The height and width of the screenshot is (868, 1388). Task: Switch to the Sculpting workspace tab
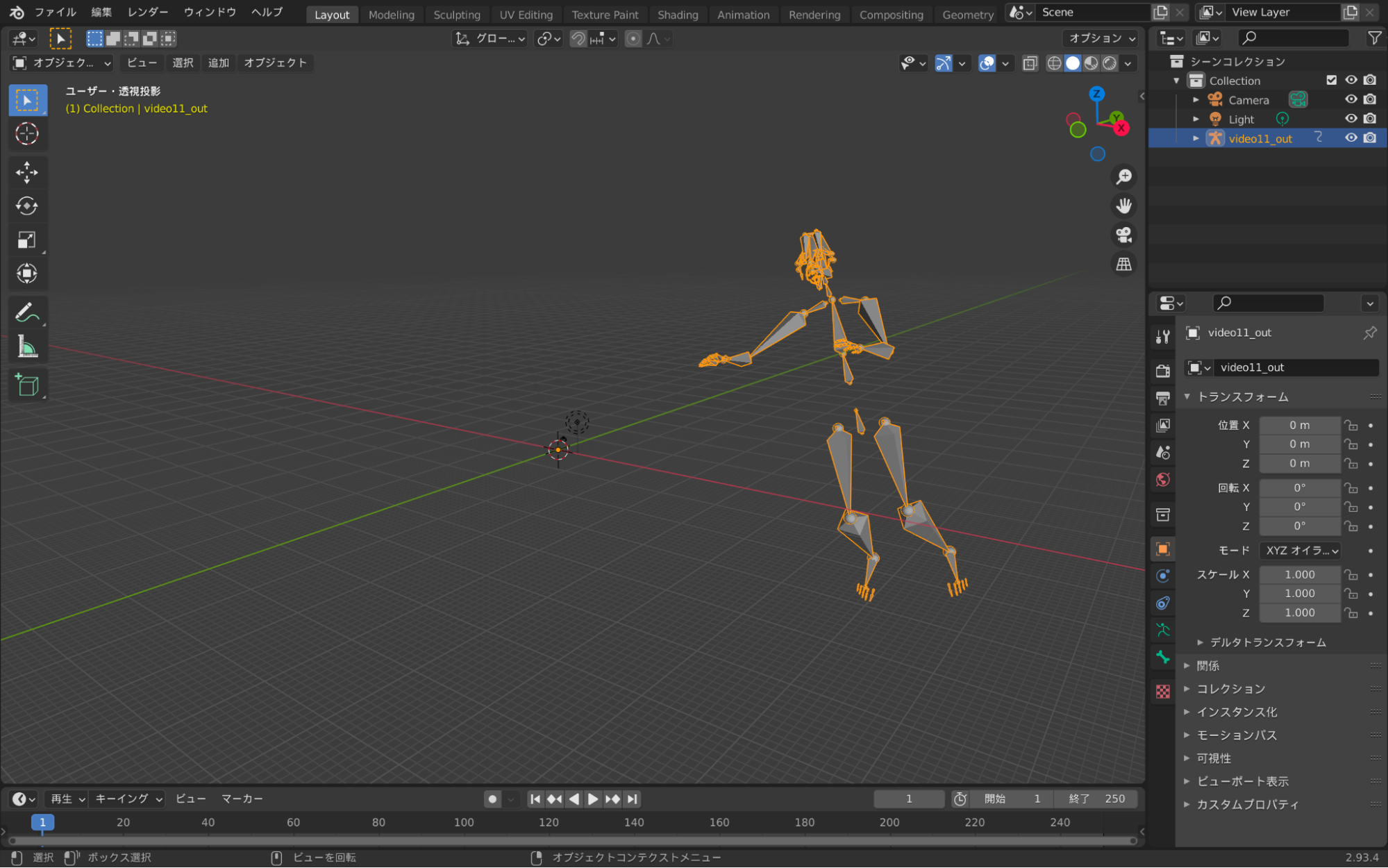coord(456,15)
